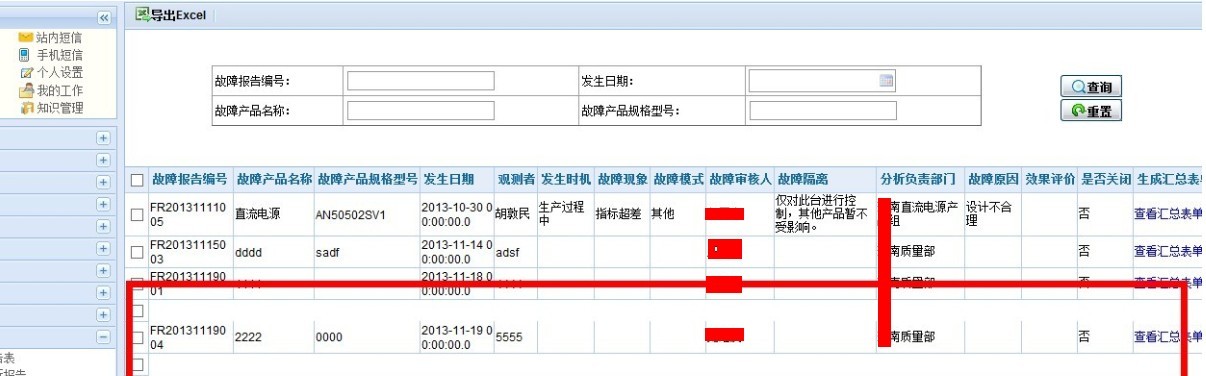Viewport: 1206px width, 376px height.
Task: Select model cell 0000
Action: 329,338
